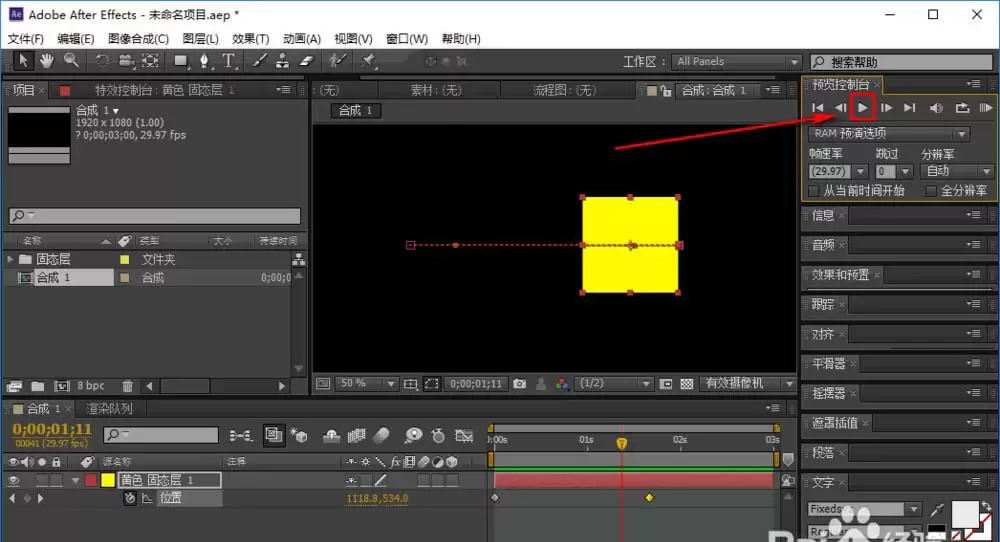Click interpret footage icon in Project panel
Image resolution: width=1000 pixels, height=542 pixels.
14,386
